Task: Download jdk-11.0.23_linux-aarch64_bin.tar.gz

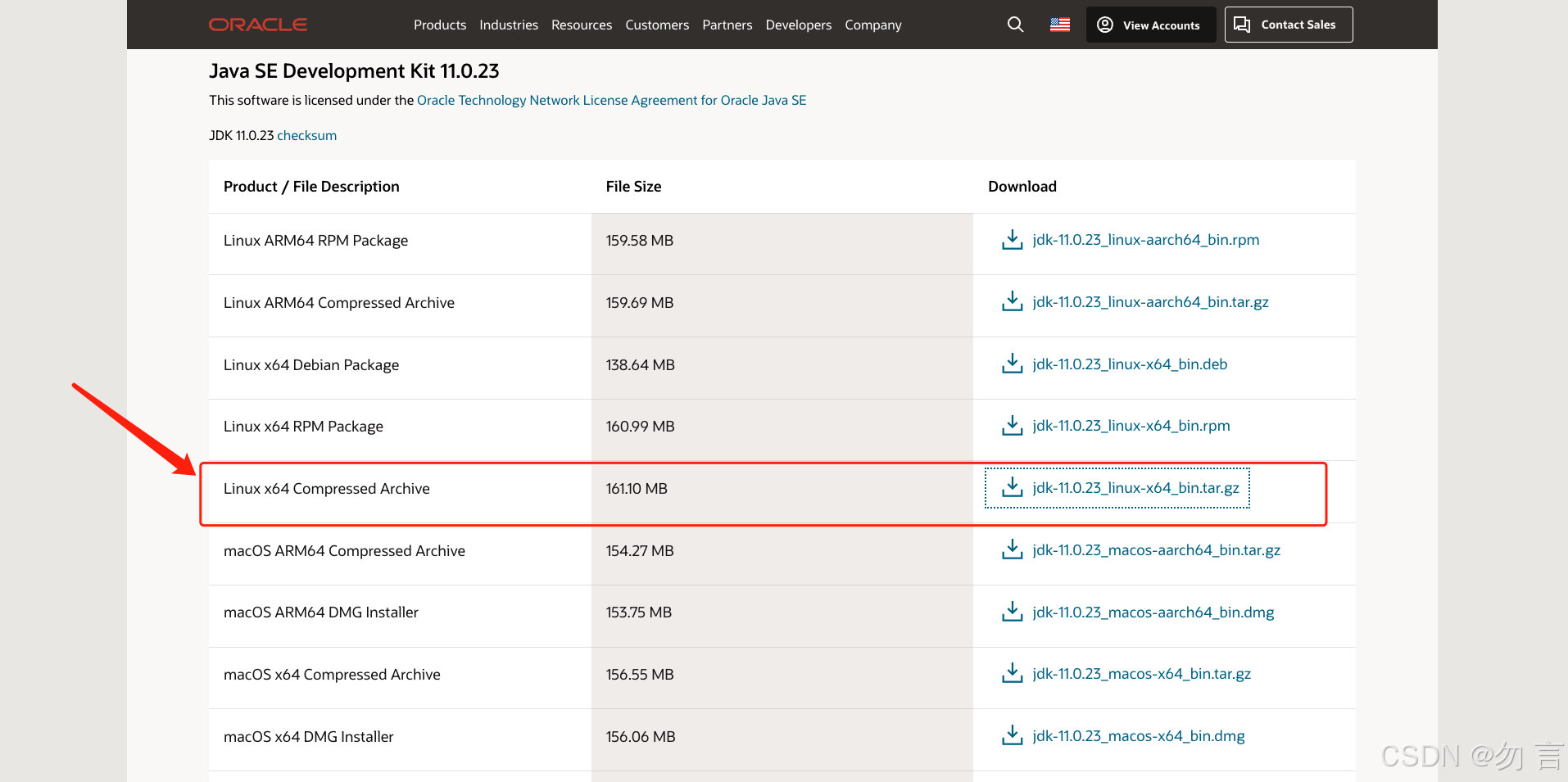Action: 1151,302
